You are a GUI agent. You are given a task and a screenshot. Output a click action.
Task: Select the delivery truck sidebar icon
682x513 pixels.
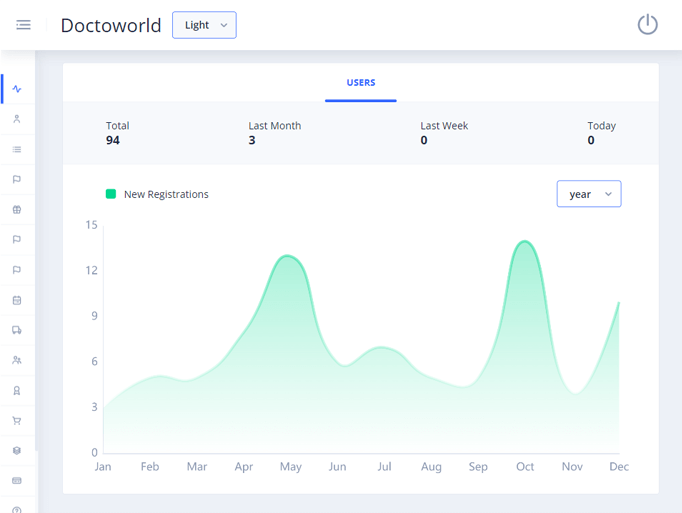17,330
